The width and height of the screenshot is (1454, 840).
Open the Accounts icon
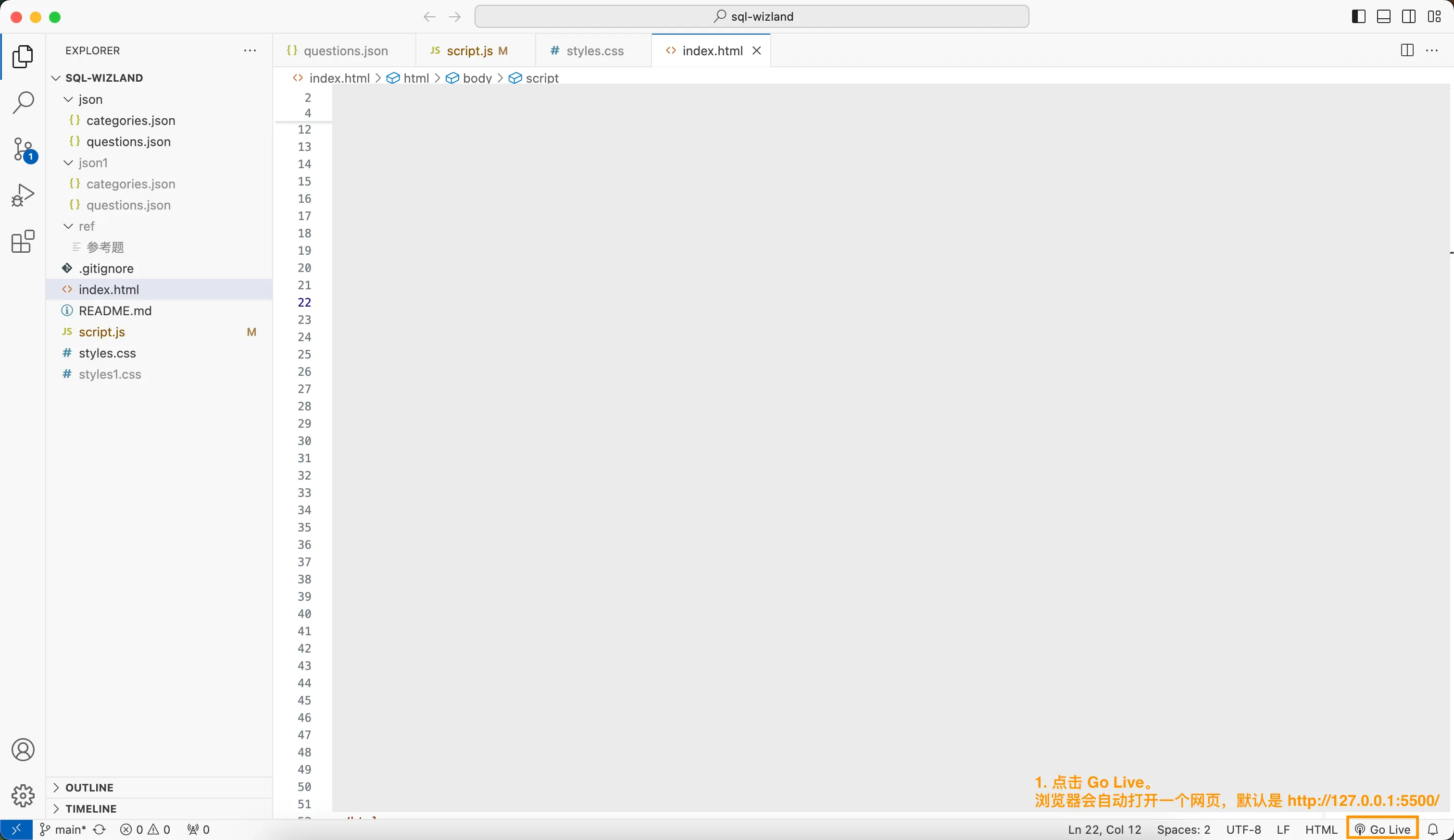coord(23,750)
